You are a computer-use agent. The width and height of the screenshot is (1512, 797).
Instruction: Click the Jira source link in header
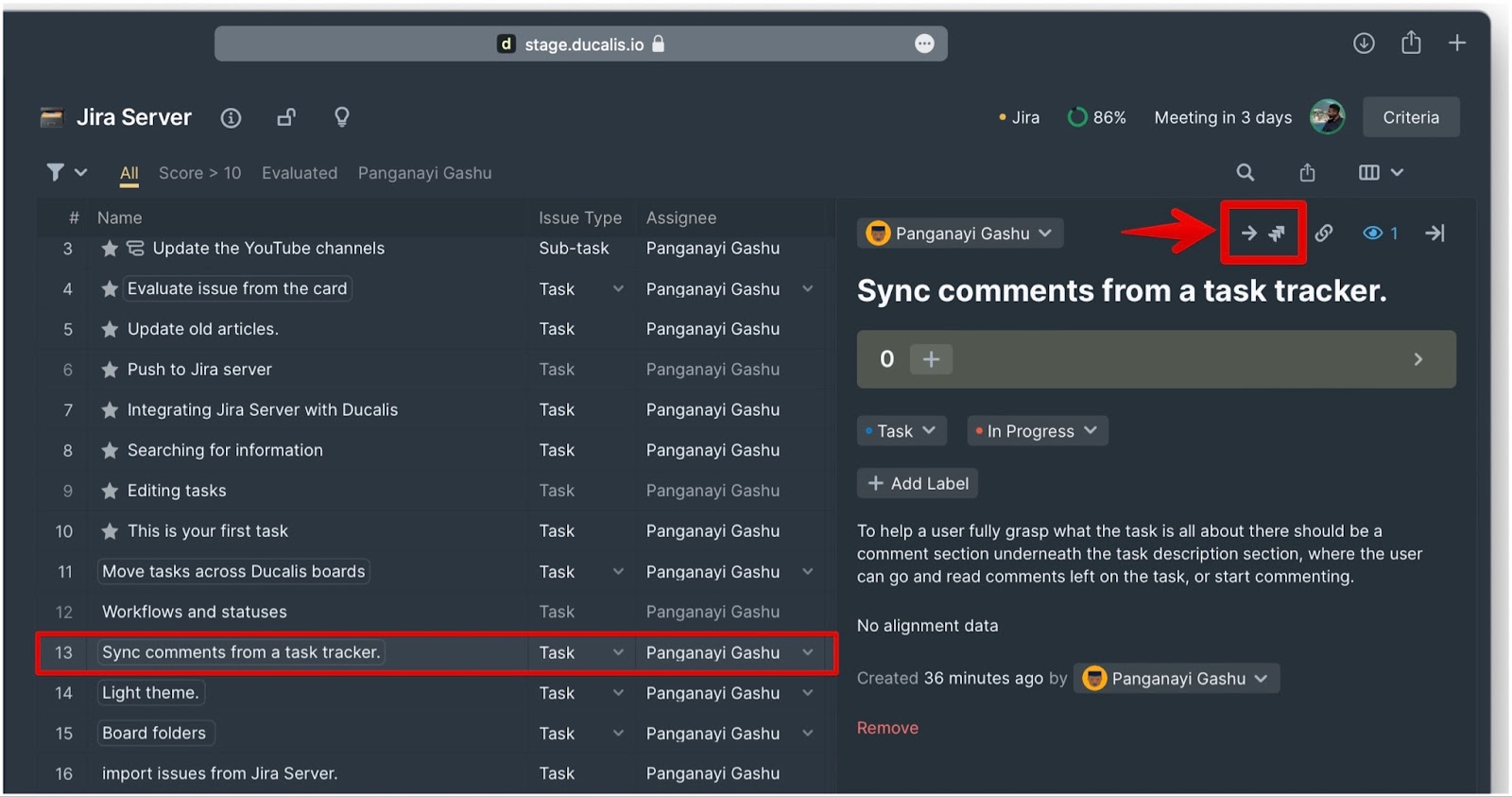tap(1020, 117)
